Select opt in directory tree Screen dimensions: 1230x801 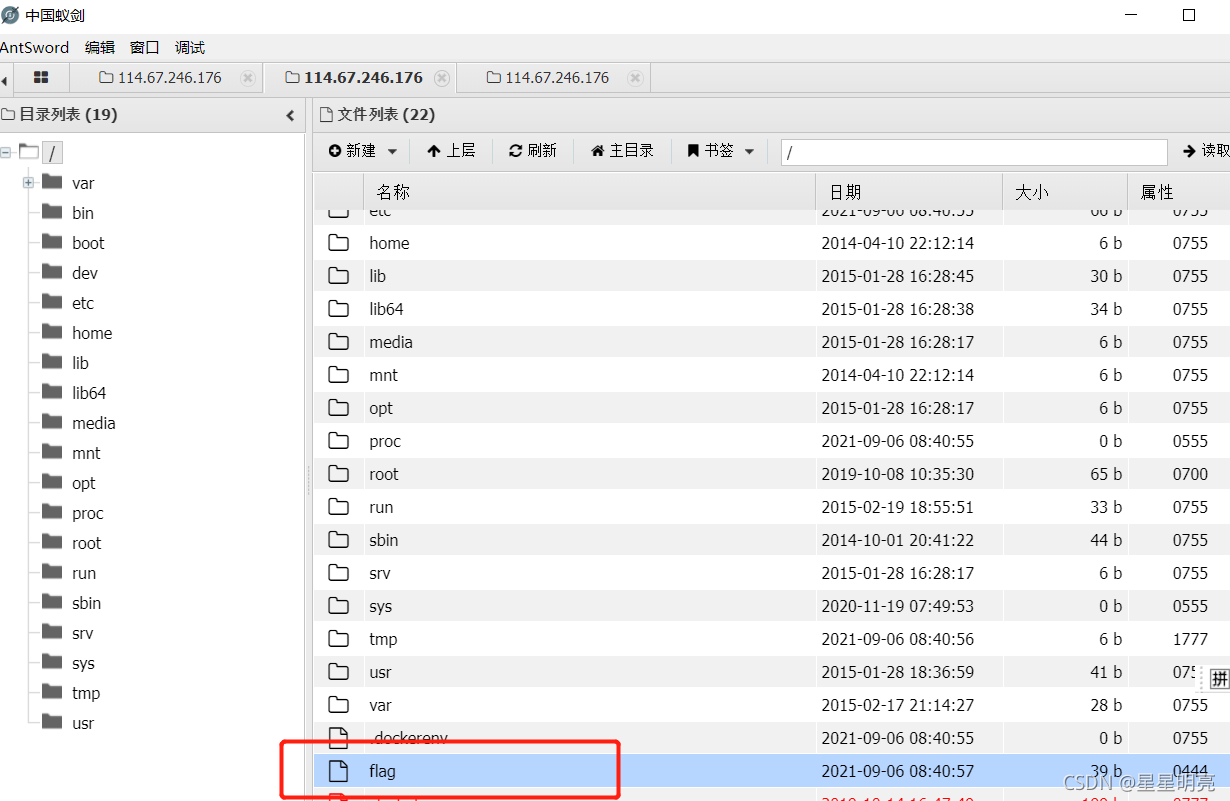pos(84,483)
